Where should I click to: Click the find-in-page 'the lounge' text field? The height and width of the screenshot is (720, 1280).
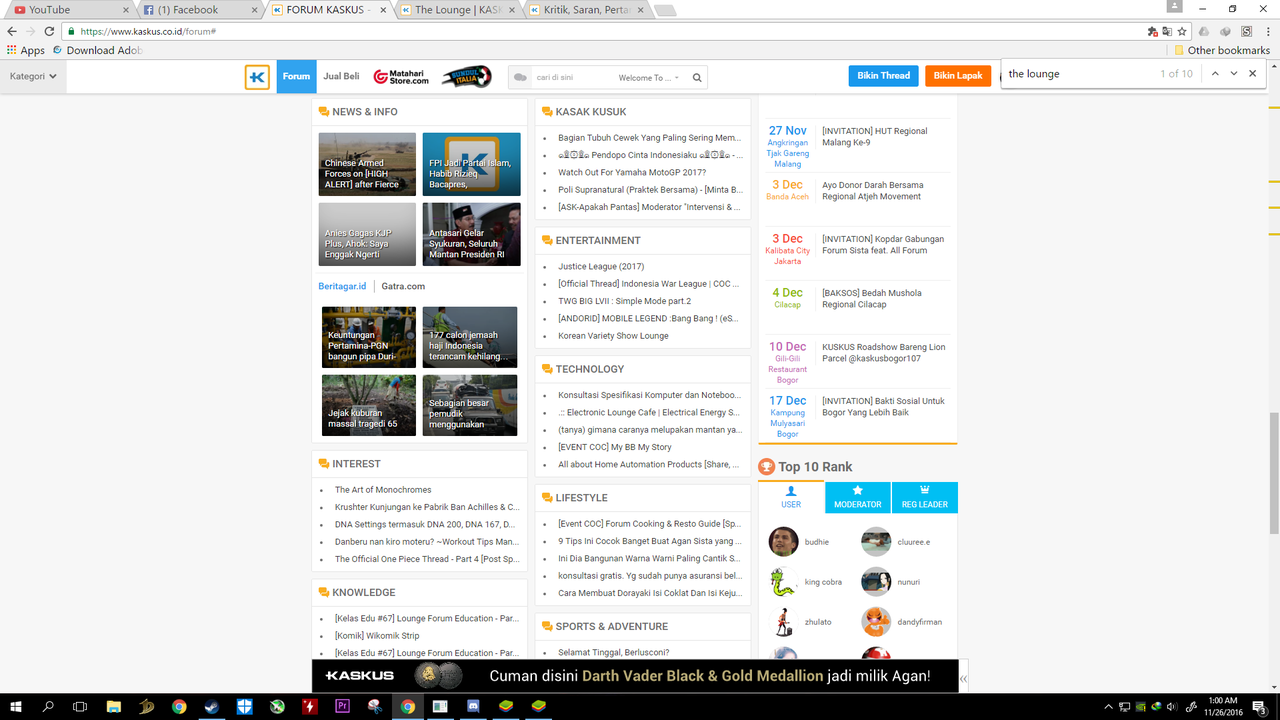pyautogui.click(x=1078, y=73)
